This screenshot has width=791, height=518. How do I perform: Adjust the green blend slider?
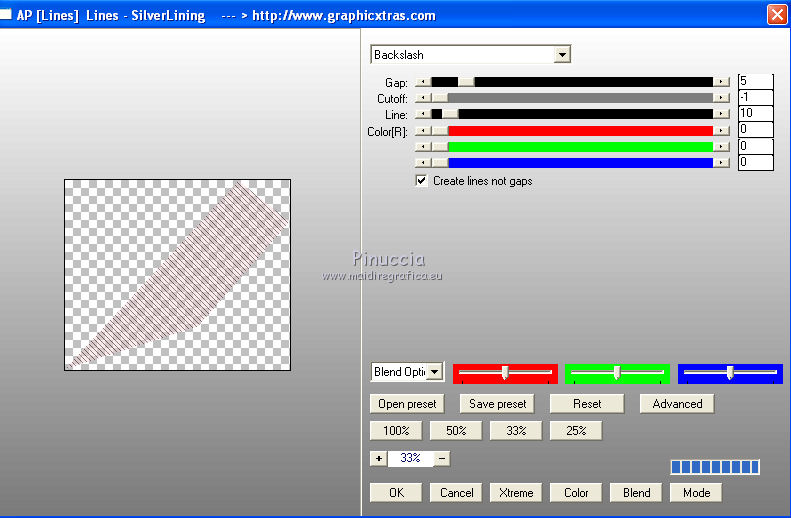[x=617, y=373]
